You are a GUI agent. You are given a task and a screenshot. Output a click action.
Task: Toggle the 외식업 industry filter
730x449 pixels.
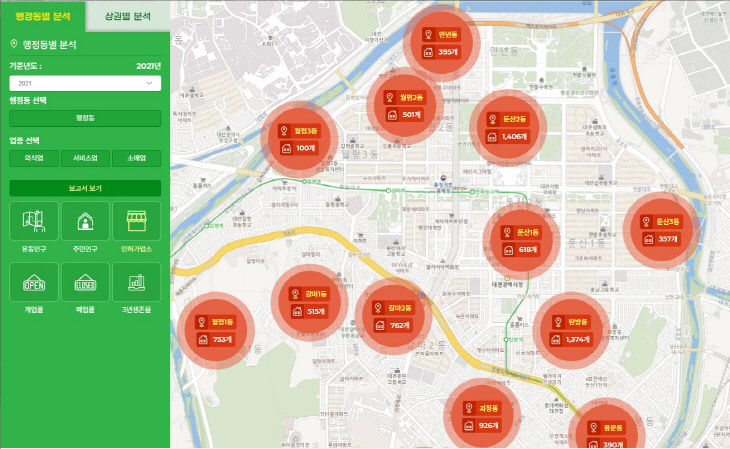33,158
